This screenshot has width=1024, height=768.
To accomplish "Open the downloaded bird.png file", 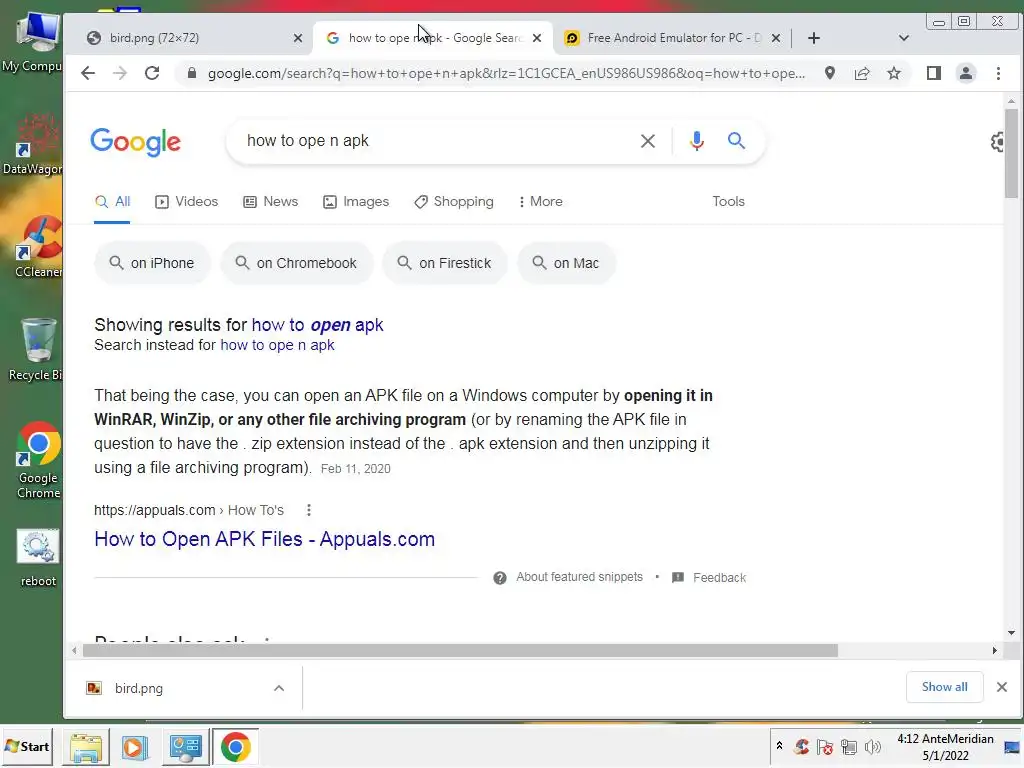I will coord(138,688).
